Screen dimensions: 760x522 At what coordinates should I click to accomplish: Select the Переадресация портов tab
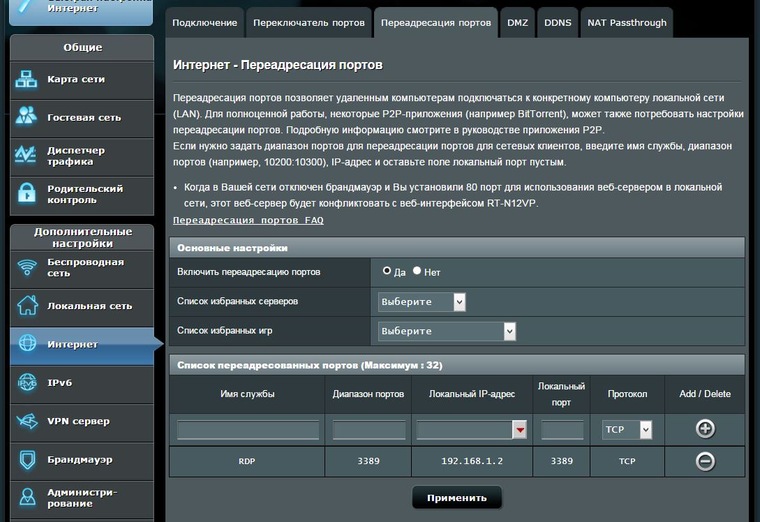pyautogui.click(x=436, y=23)
